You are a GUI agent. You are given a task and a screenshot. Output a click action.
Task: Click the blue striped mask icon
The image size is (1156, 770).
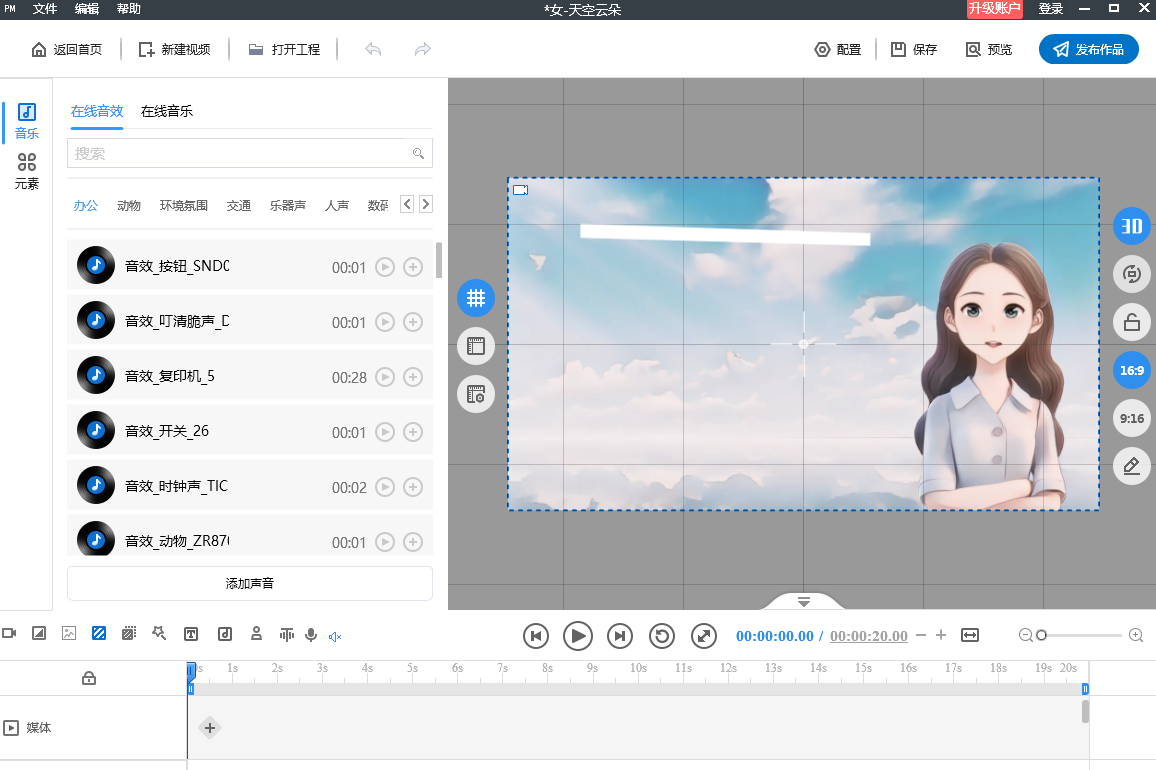(99, 634)
